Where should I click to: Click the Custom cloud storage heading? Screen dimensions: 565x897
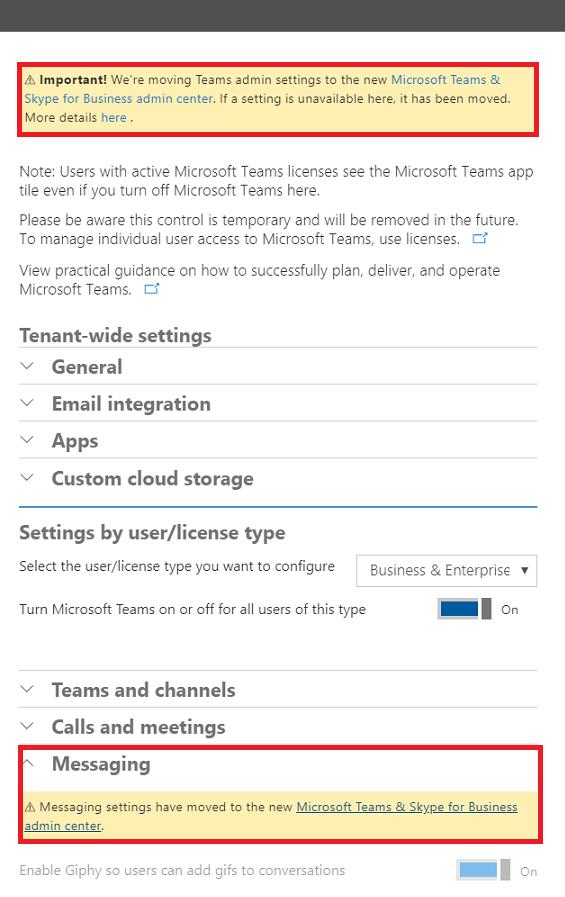coord(153,478)
